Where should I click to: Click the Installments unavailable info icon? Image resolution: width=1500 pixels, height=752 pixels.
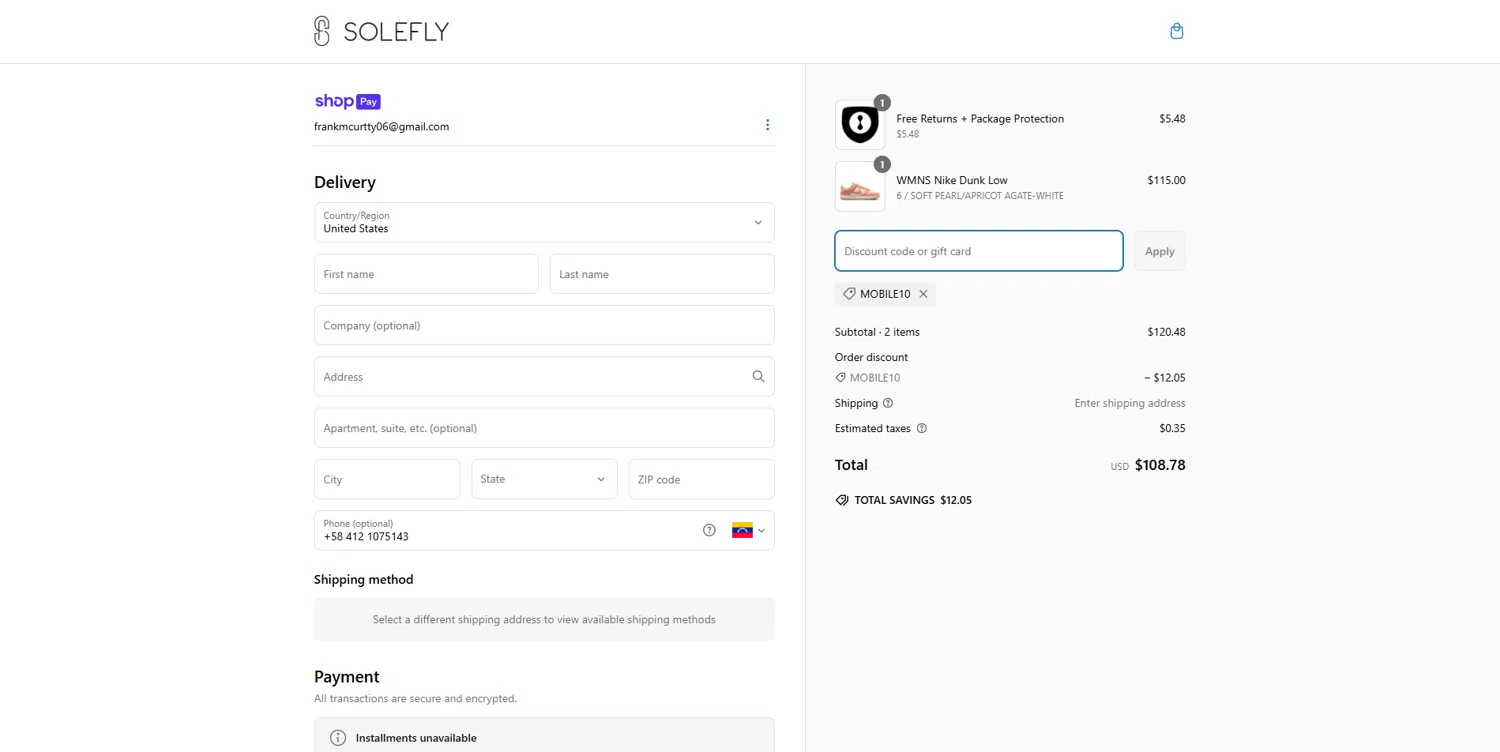[338, 738]
